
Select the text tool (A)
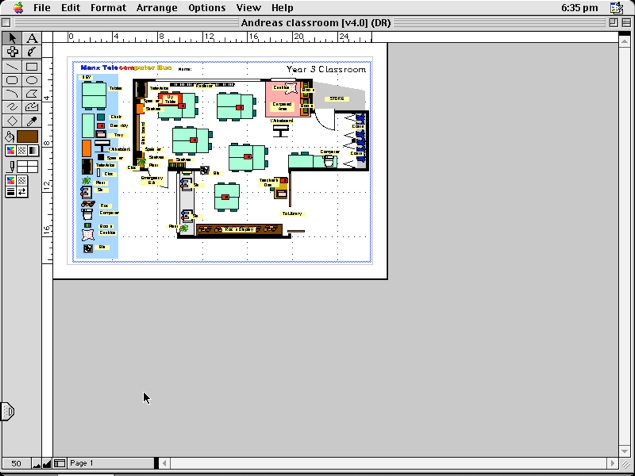(x=32, y=38)
